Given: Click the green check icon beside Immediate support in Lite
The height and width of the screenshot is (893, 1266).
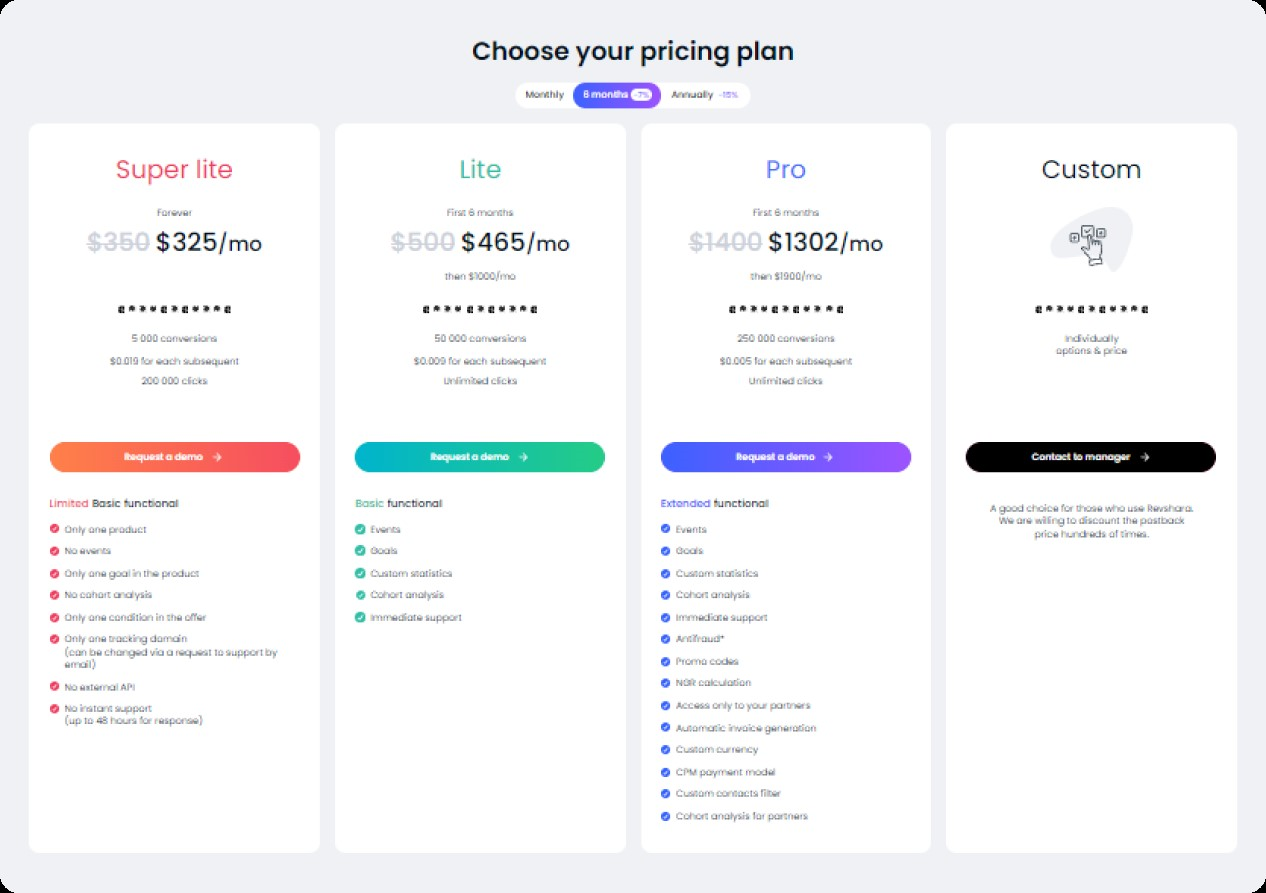Looking at the screenshot, I should pyautogui.click(x=360, y=617).
